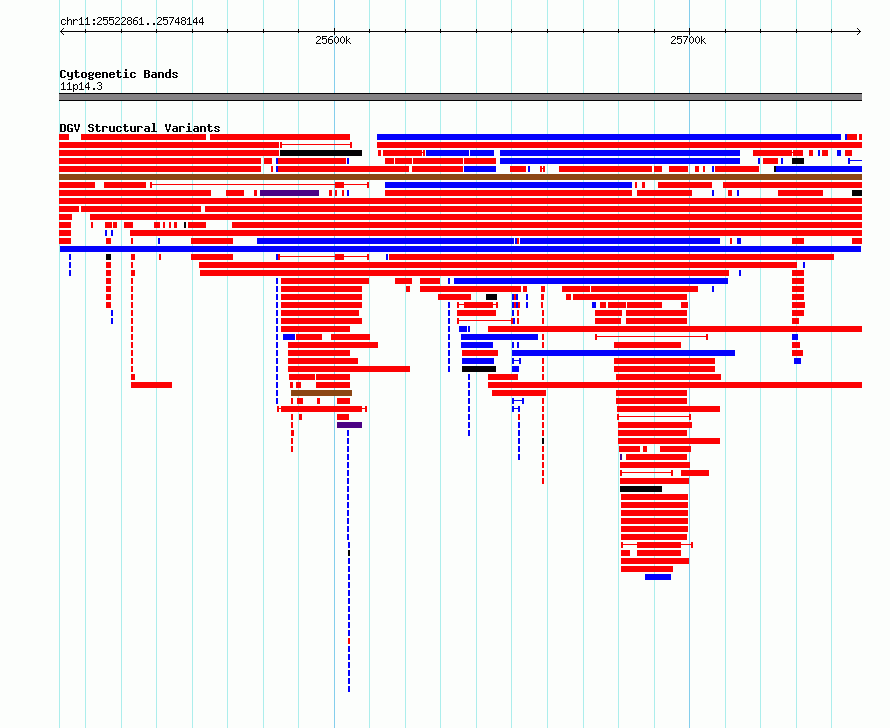Viewport: 890px width, 728px height.
Task: Click the long dashed blue vertical variant line
Action: pyautogui.click(x=349, y=561)
